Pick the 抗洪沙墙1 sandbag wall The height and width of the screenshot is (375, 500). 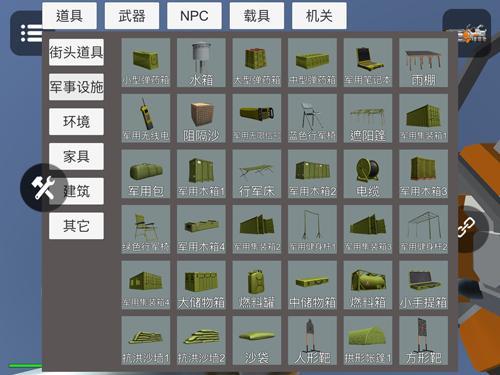coord(146,341)
